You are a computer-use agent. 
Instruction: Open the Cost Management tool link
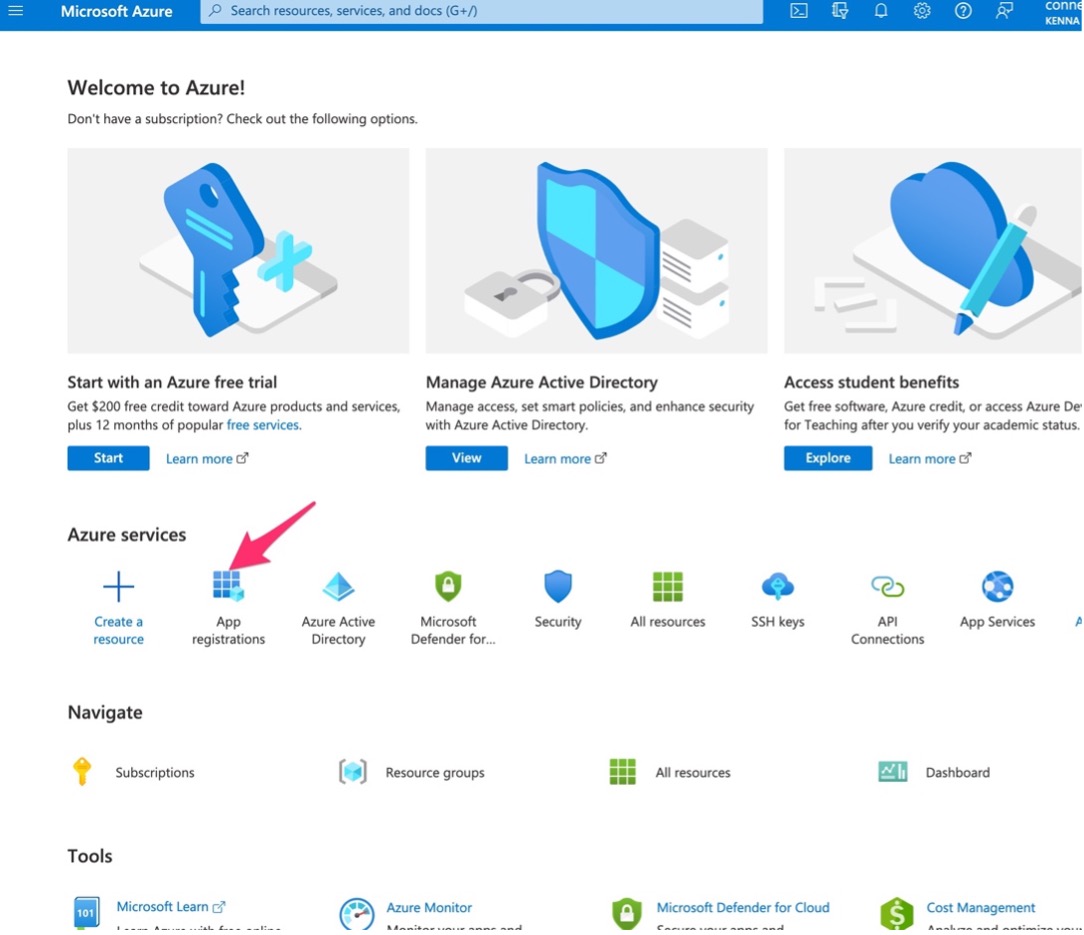(980, 907)
